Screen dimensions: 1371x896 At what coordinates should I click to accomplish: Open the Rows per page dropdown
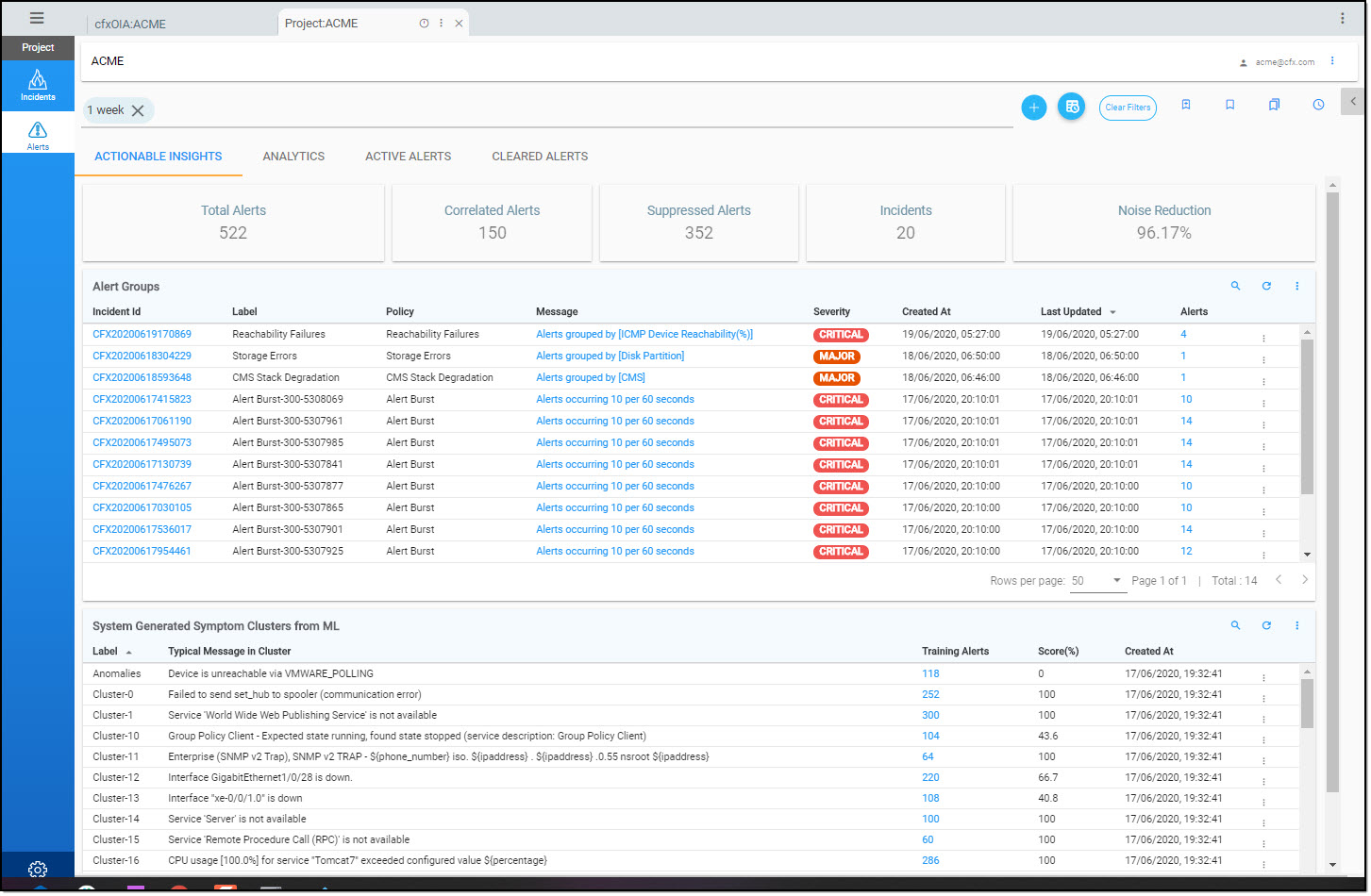tap(1117, 581)
